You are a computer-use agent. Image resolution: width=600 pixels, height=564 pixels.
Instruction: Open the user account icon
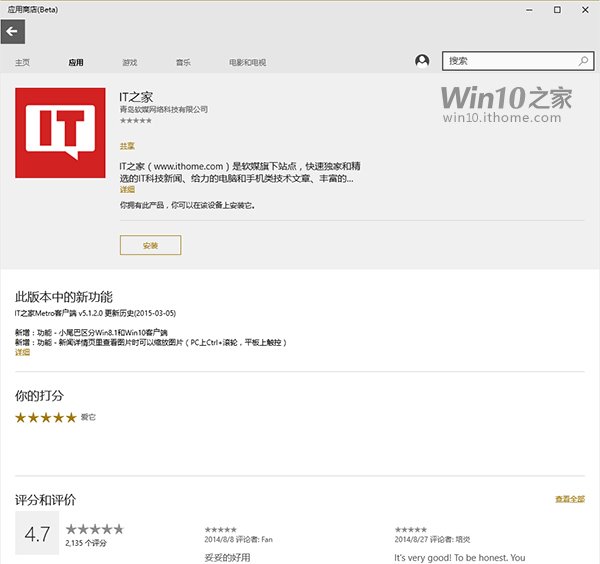422,61
